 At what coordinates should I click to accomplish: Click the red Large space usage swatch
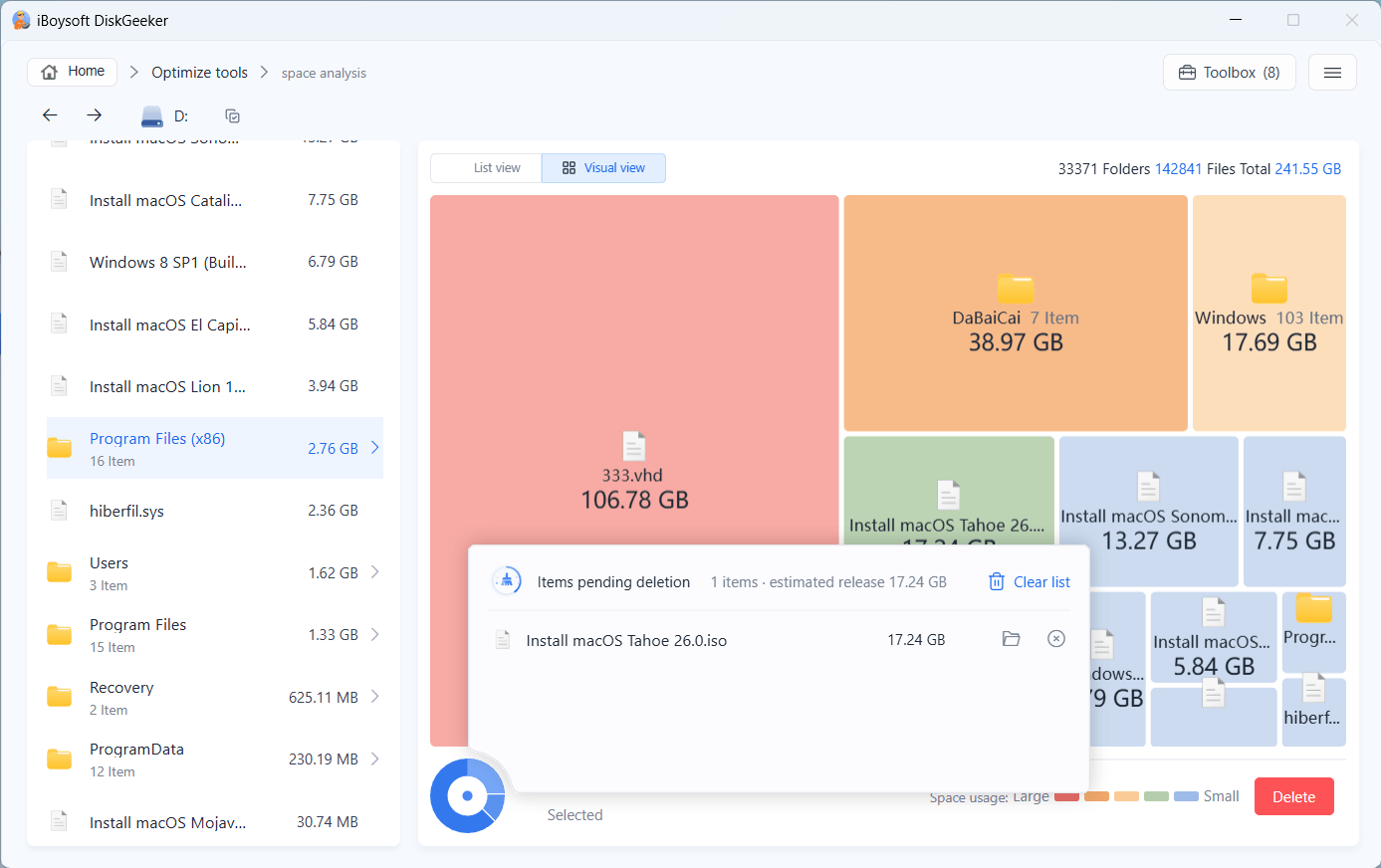pos(1066,796)
